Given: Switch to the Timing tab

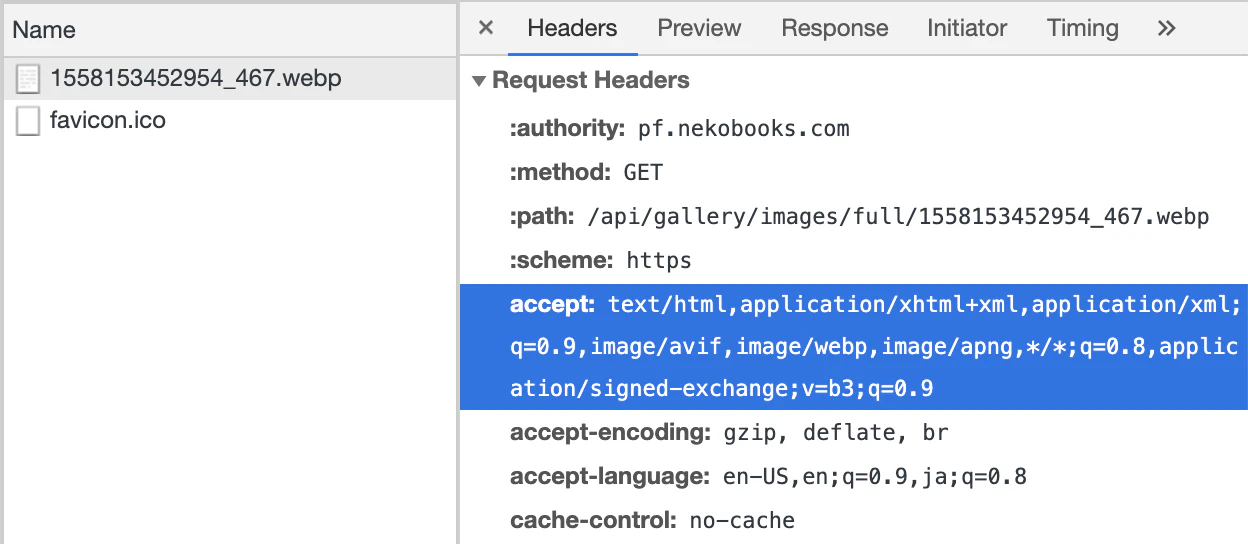Looking at the screenshot, I should point(1082,28).
